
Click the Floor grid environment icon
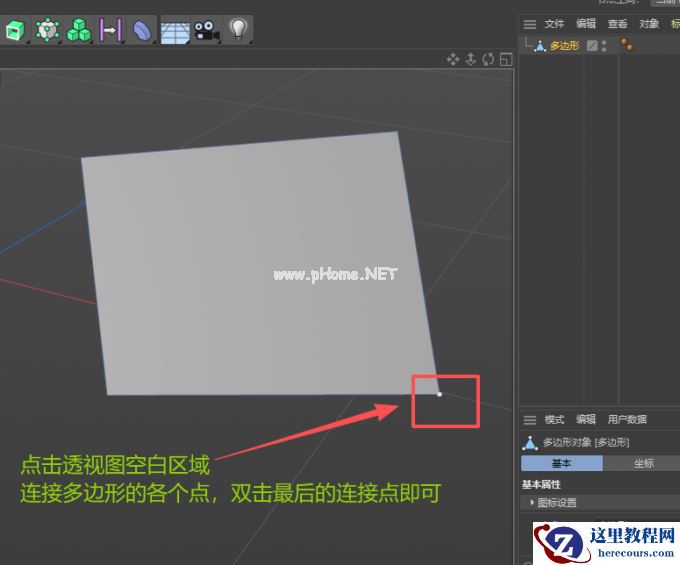coord(175,32)
